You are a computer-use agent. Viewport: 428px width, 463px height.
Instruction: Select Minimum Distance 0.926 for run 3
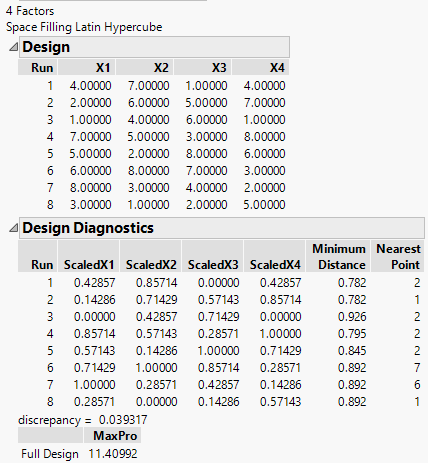pyautogui.click(x=352, y=317)
